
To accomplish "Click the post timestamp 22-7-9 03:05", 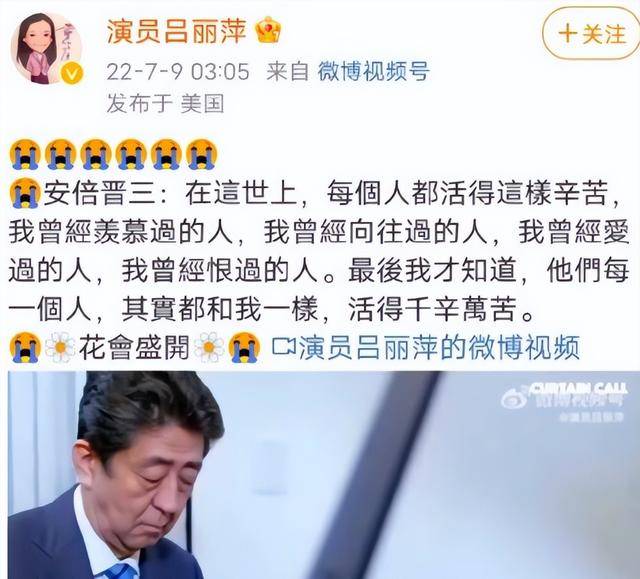I will coord(178,72).
